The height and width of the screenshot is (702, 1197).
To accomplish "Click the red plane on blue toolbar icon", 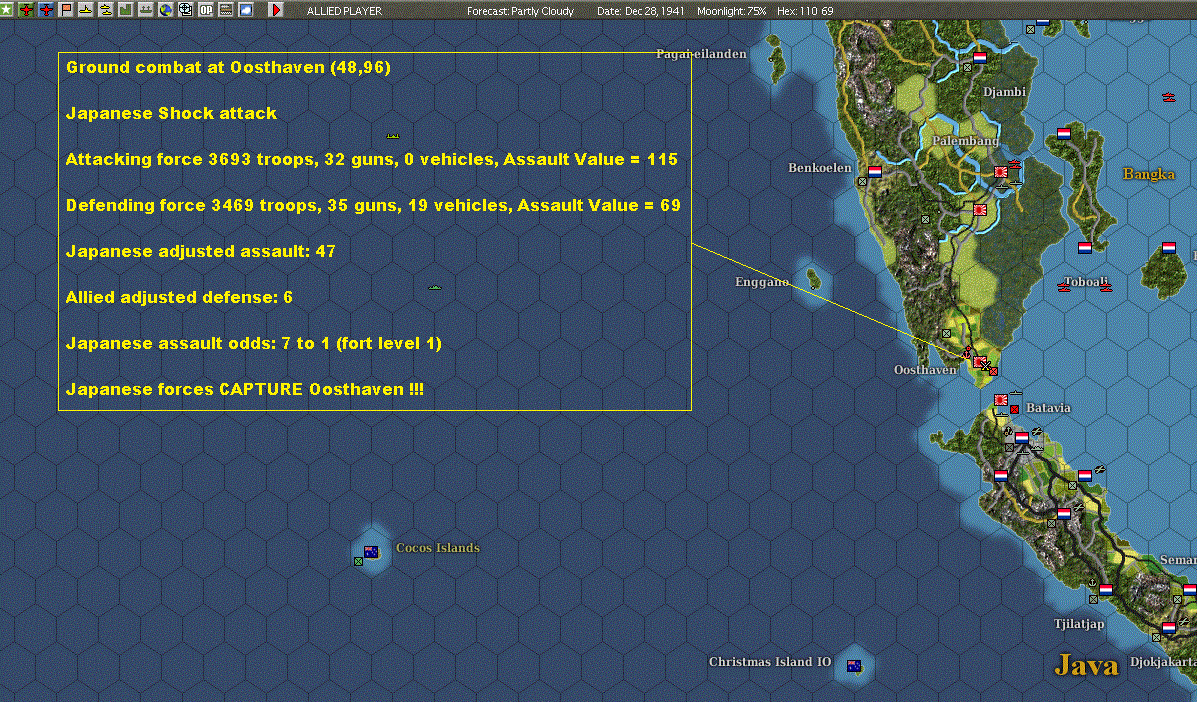I will click(47, 10).
